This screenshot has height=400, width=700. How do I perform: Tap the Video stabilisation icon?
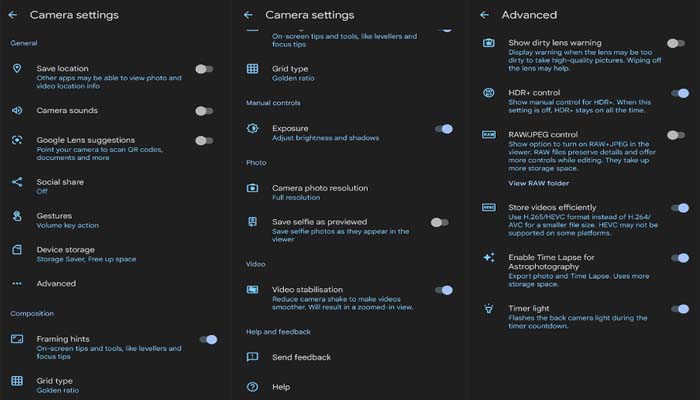pyautogui.click(x=252, y=290)
